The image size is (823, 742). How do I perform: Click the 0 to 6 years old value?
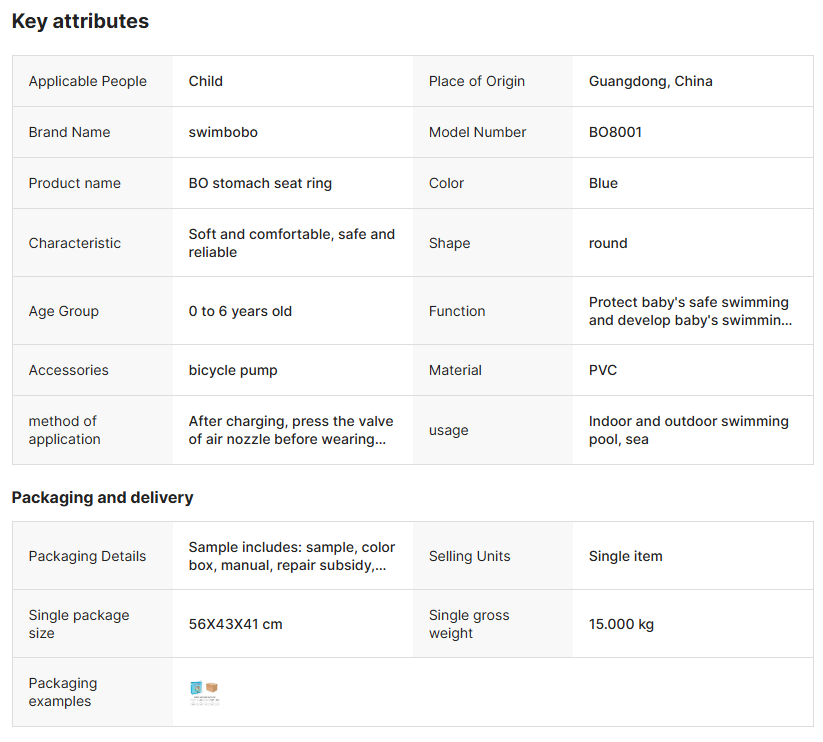click(x=240, y=311)
